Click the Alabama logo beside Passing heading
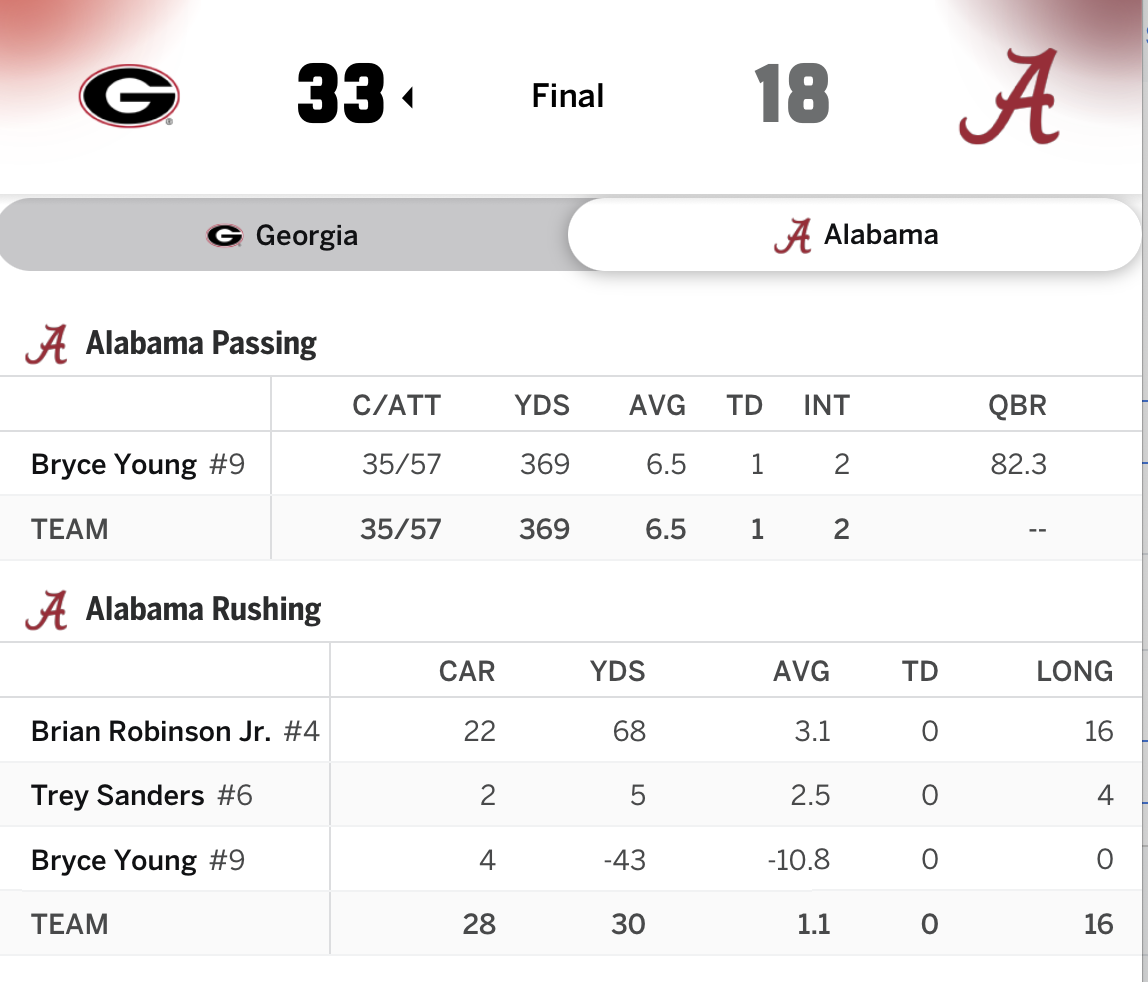Viewport: 1148px width, 982px height. pos(46,345)
